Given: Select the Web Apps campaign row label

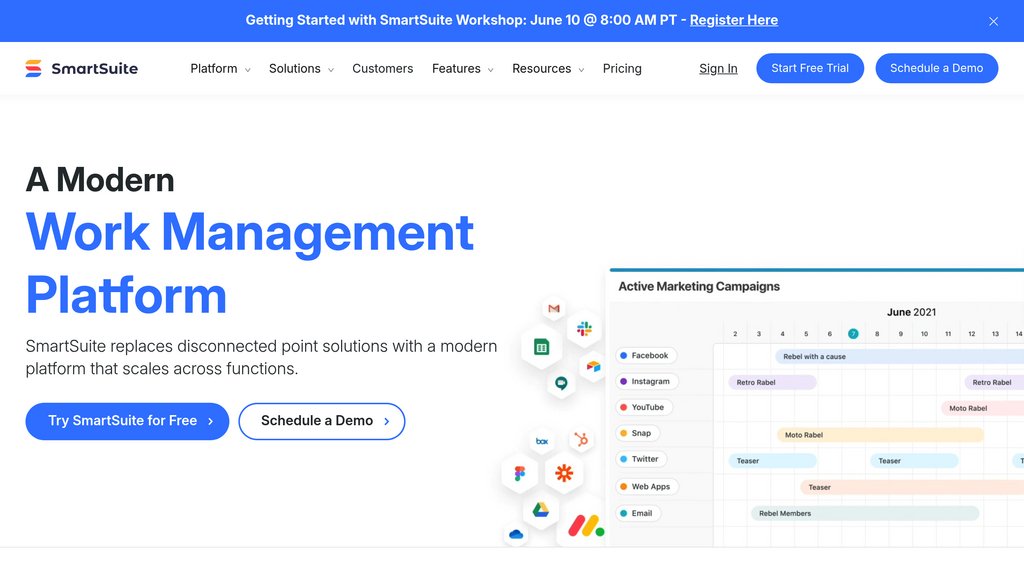Looking at the screenshot, I should 647,486.
